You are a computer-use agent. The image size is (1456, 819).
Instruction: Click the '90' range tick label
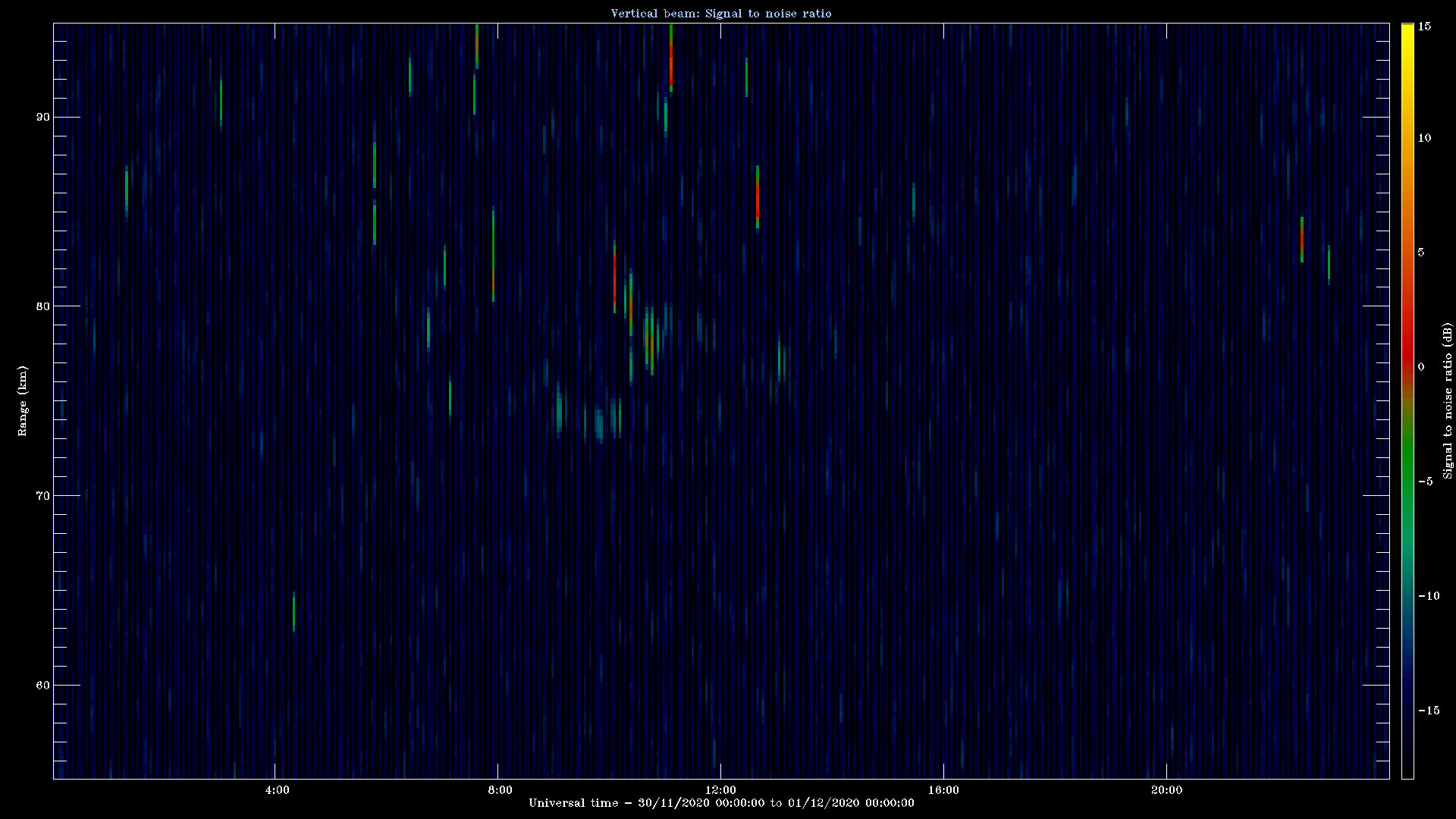[x=43, y=117]
